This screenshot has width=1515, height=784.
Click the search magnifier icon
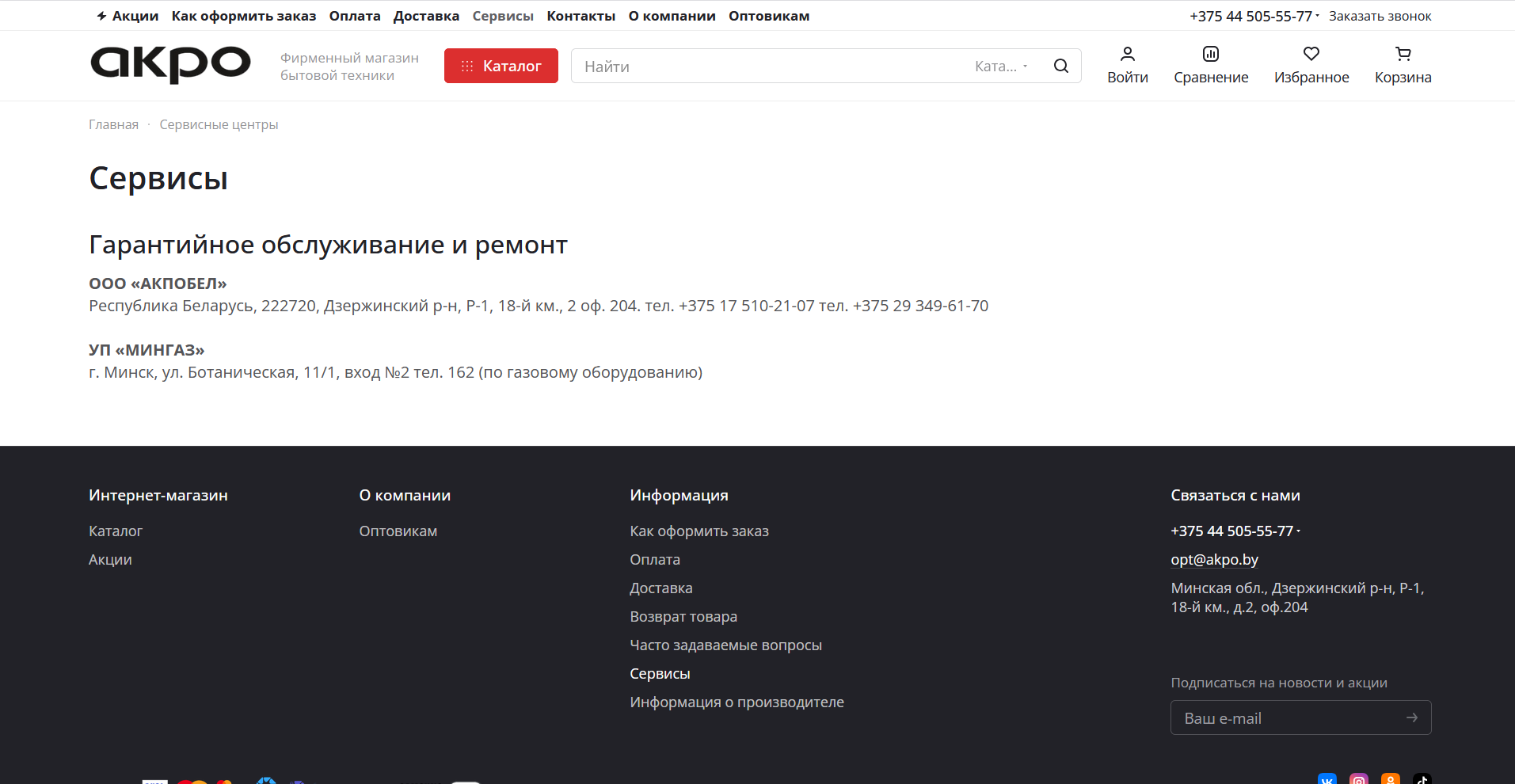click(1061, 66)
